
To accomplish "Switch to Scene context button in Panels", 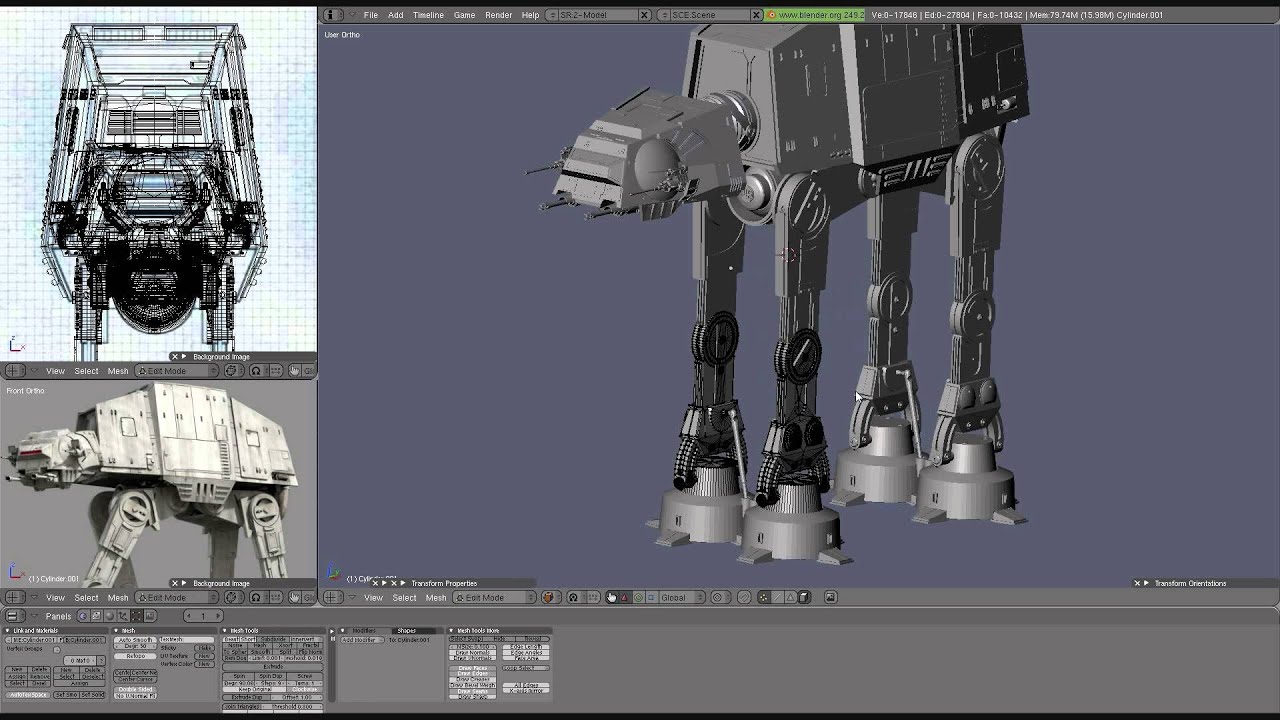I will coord(150,616).
